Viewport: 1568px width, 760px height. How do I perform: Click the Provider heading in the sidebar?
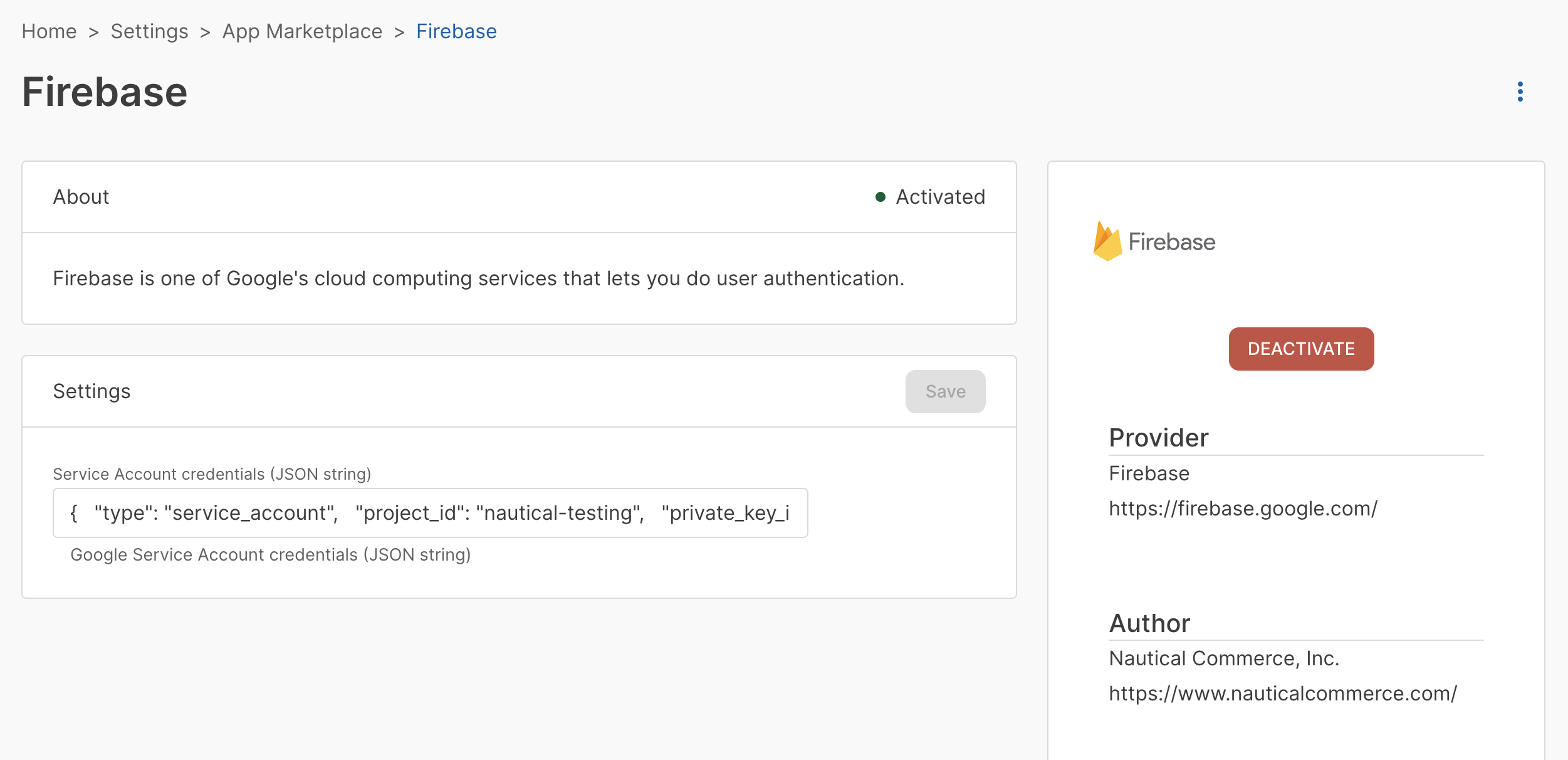click(1158, 438)
